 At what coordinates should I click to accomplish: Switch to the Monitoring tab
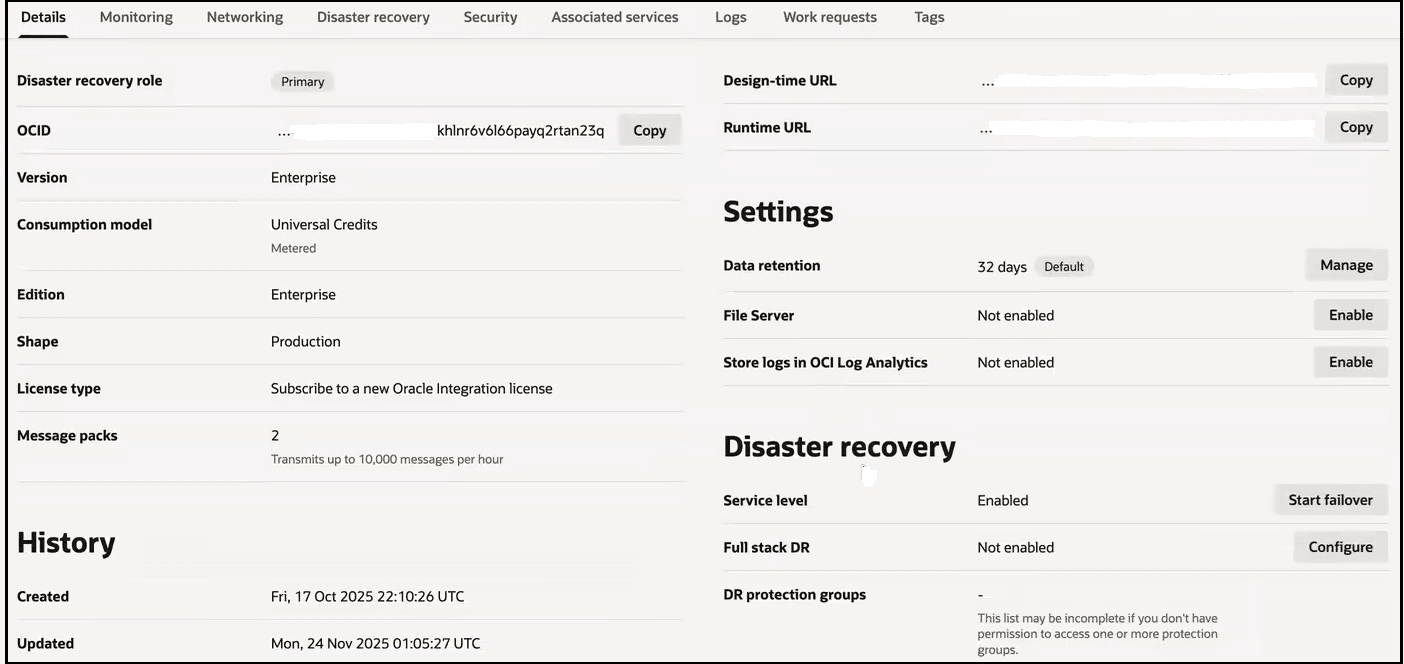click(x=135, y=17)
